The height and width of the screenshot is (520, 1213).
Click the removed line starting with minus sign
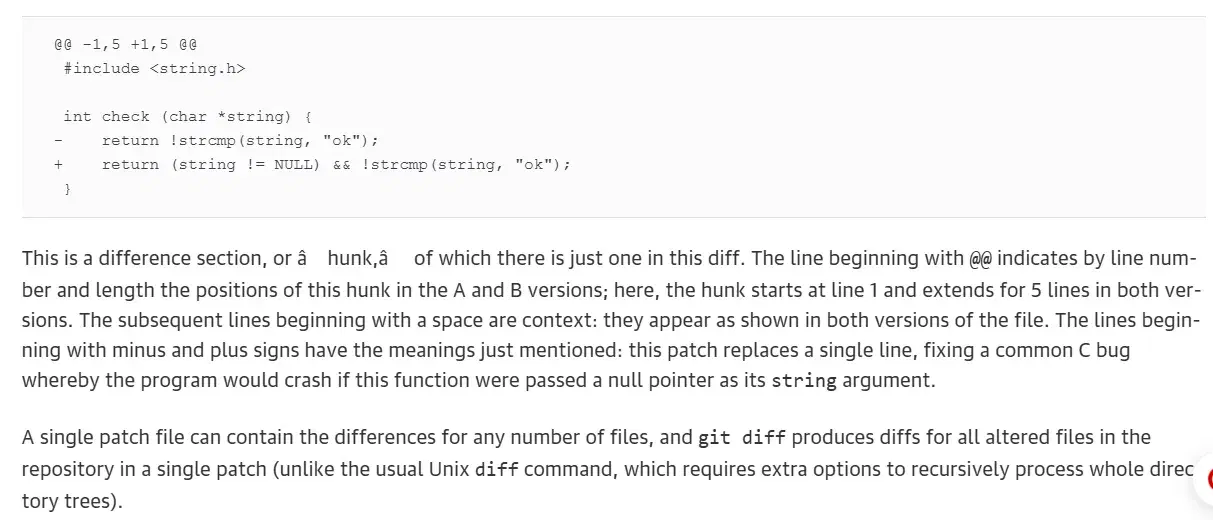click(240, 140)
